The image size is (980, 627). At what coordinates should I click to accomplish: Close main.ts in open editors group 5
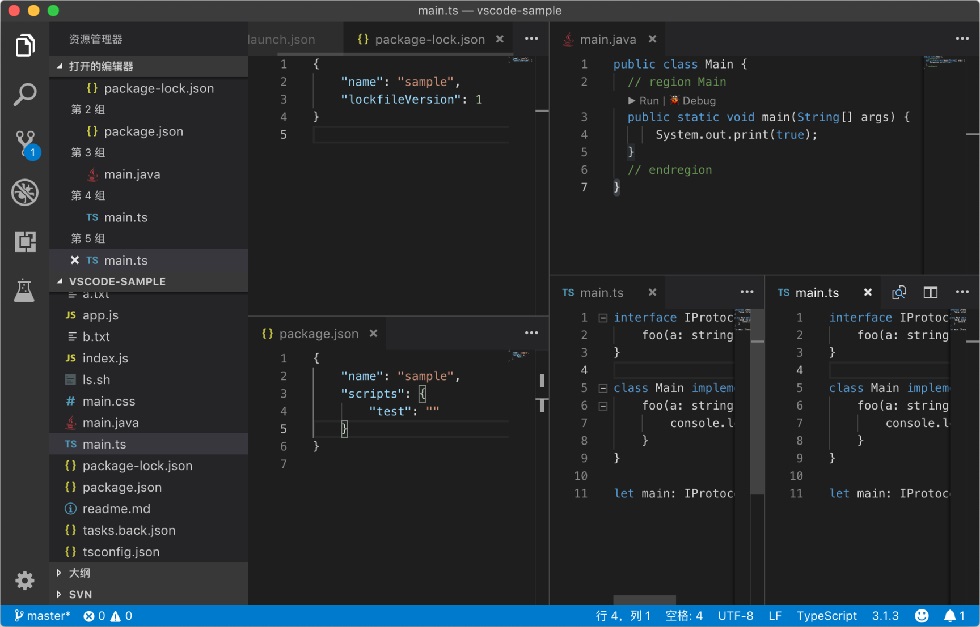pos(75,260)
